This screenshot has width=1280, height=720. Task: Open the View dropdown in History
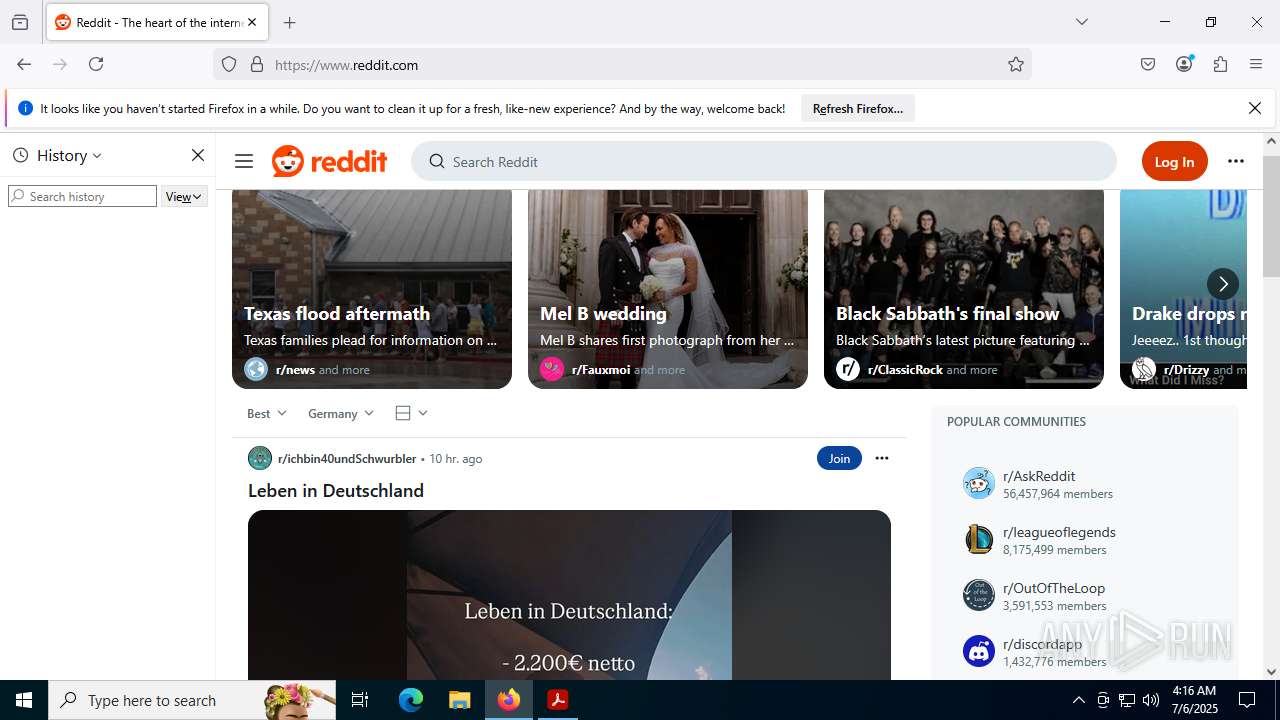pos(184,196)
